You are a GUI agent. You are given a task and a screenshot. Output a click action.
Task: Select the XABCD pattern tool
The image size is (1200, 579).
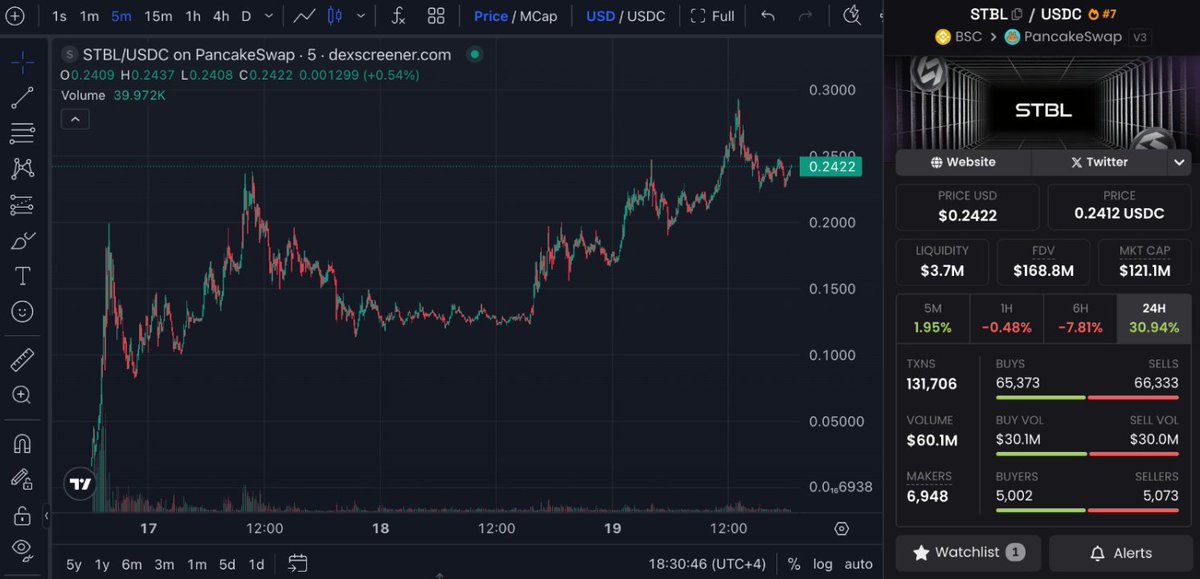click(x=22, y=169)
